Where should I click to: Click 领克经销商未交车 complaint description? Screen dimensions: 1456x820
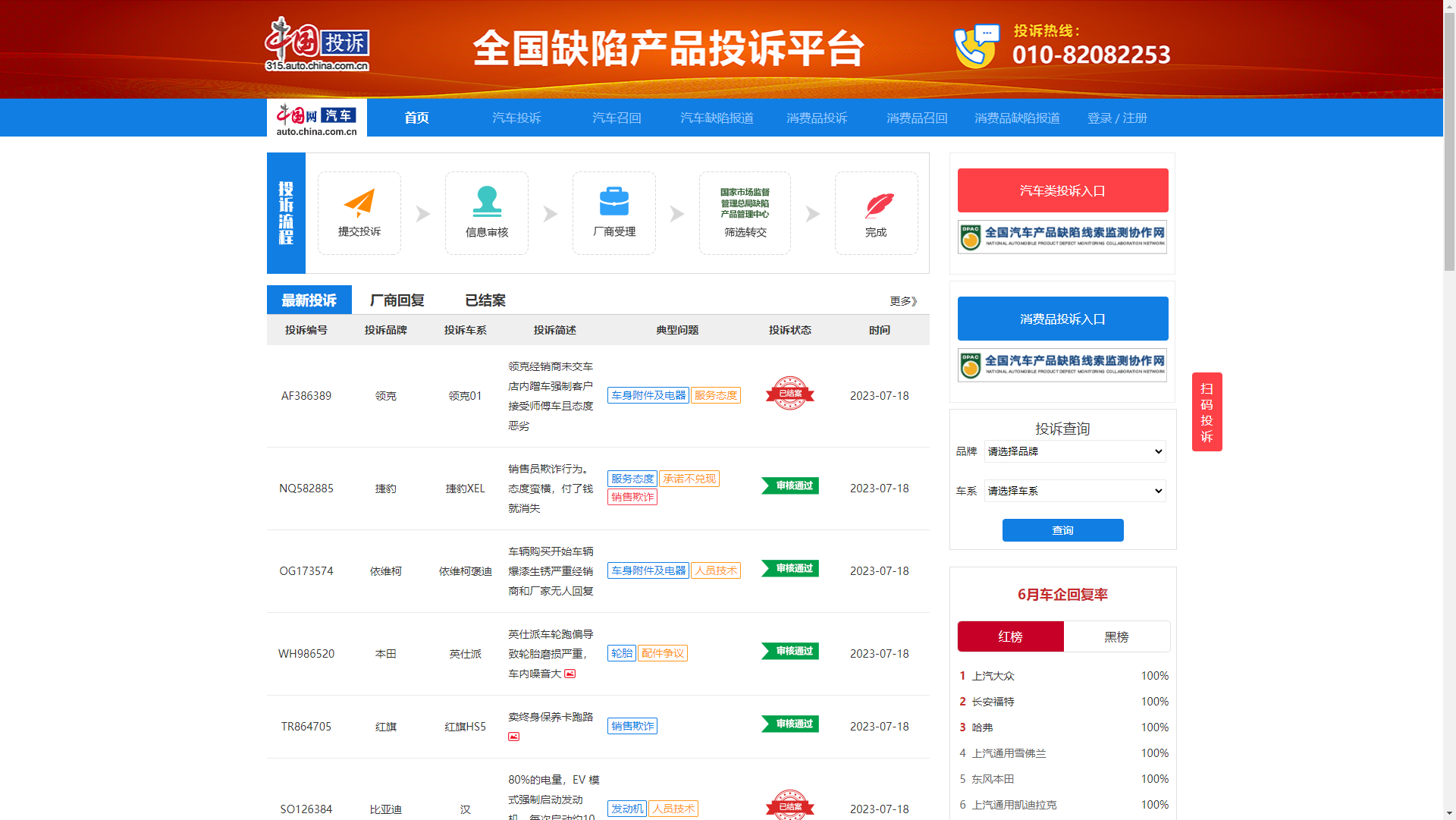point(551,396)
